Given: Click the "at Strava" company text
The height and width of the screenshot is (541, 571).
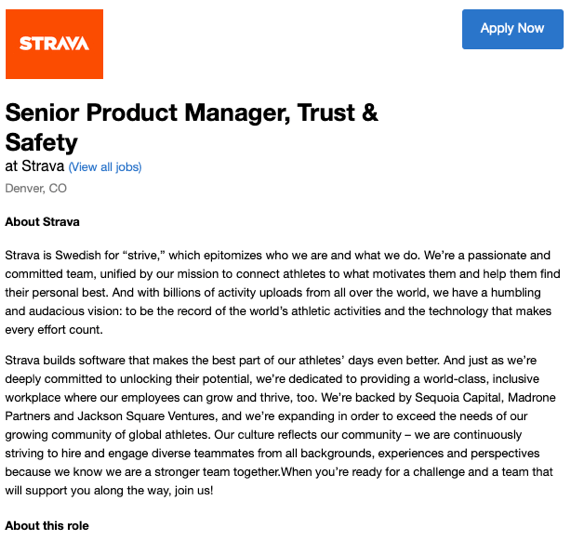Looking at the screenshot, I should [35, 166].
